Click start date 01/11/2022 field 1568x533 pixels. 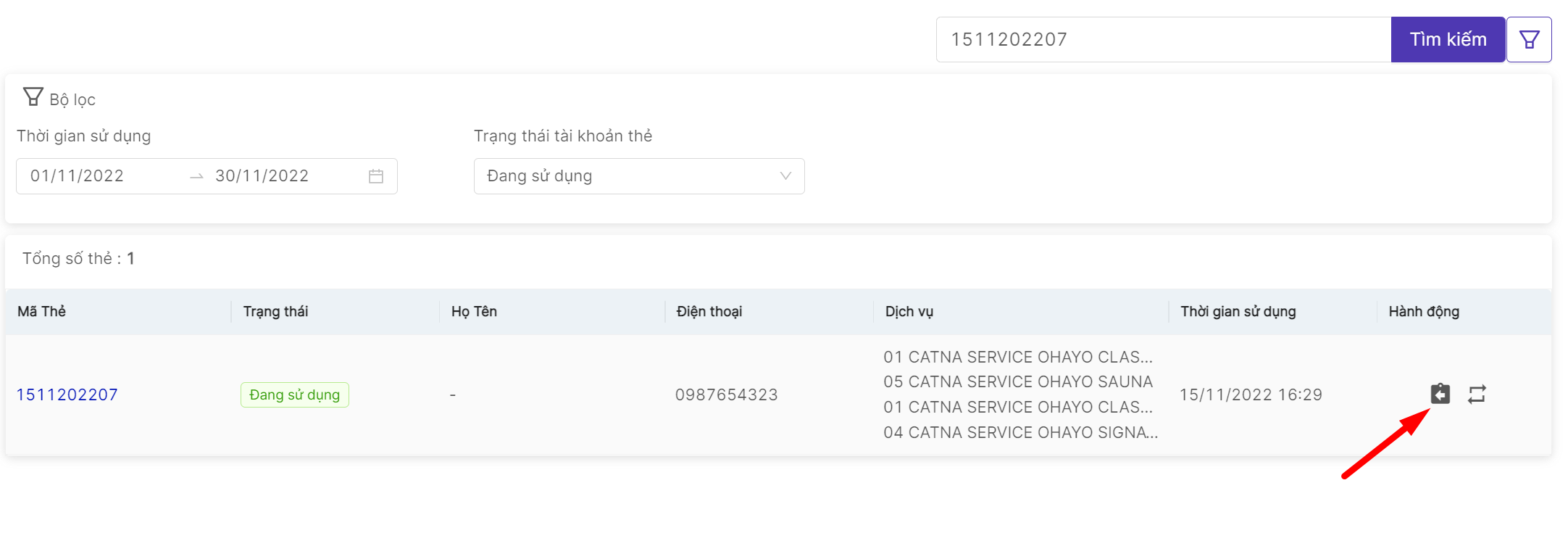click(78, 176)
